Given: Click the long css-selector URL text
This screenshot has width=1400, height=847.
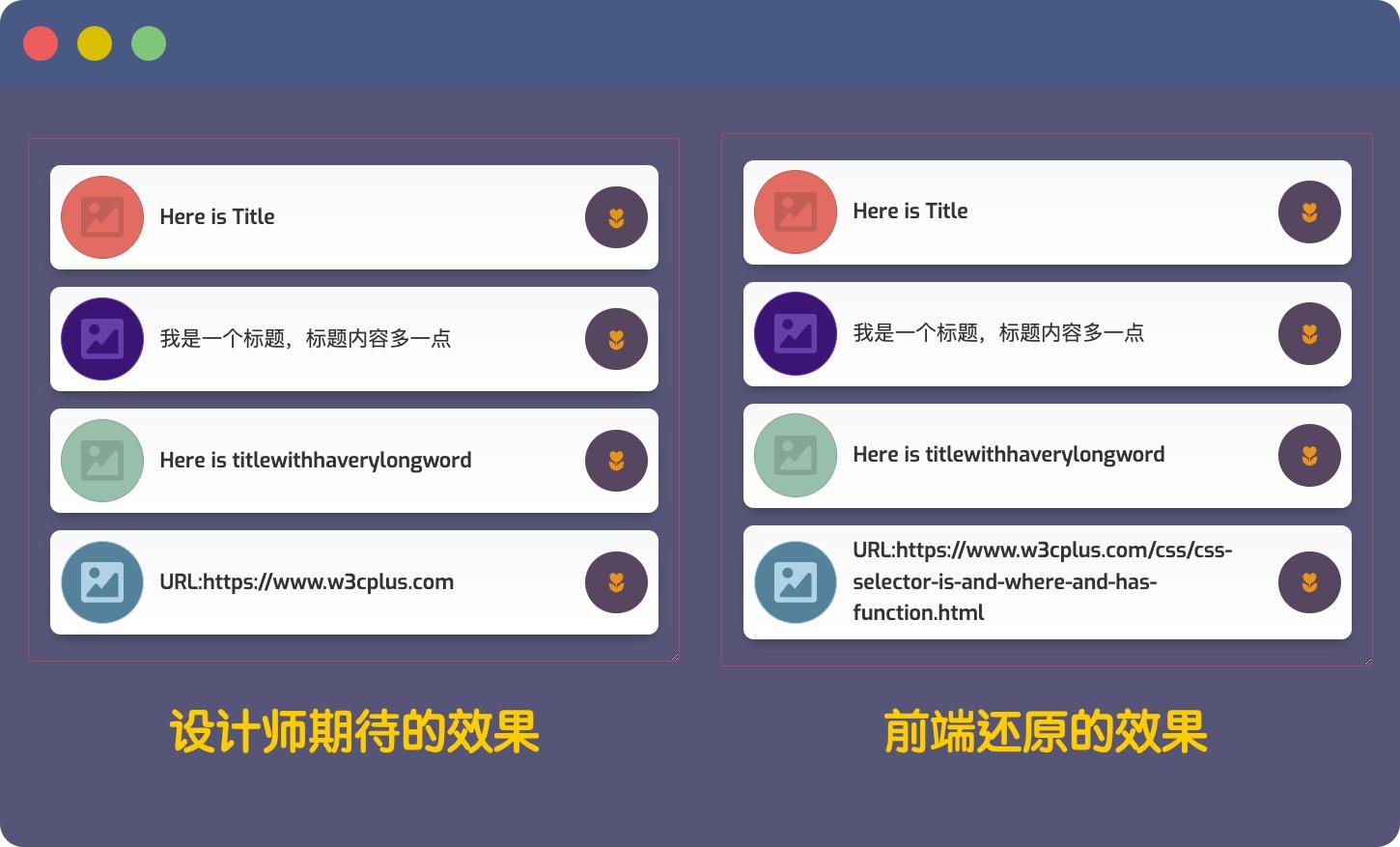Looking at the screenshot, I should [1041, 581].
